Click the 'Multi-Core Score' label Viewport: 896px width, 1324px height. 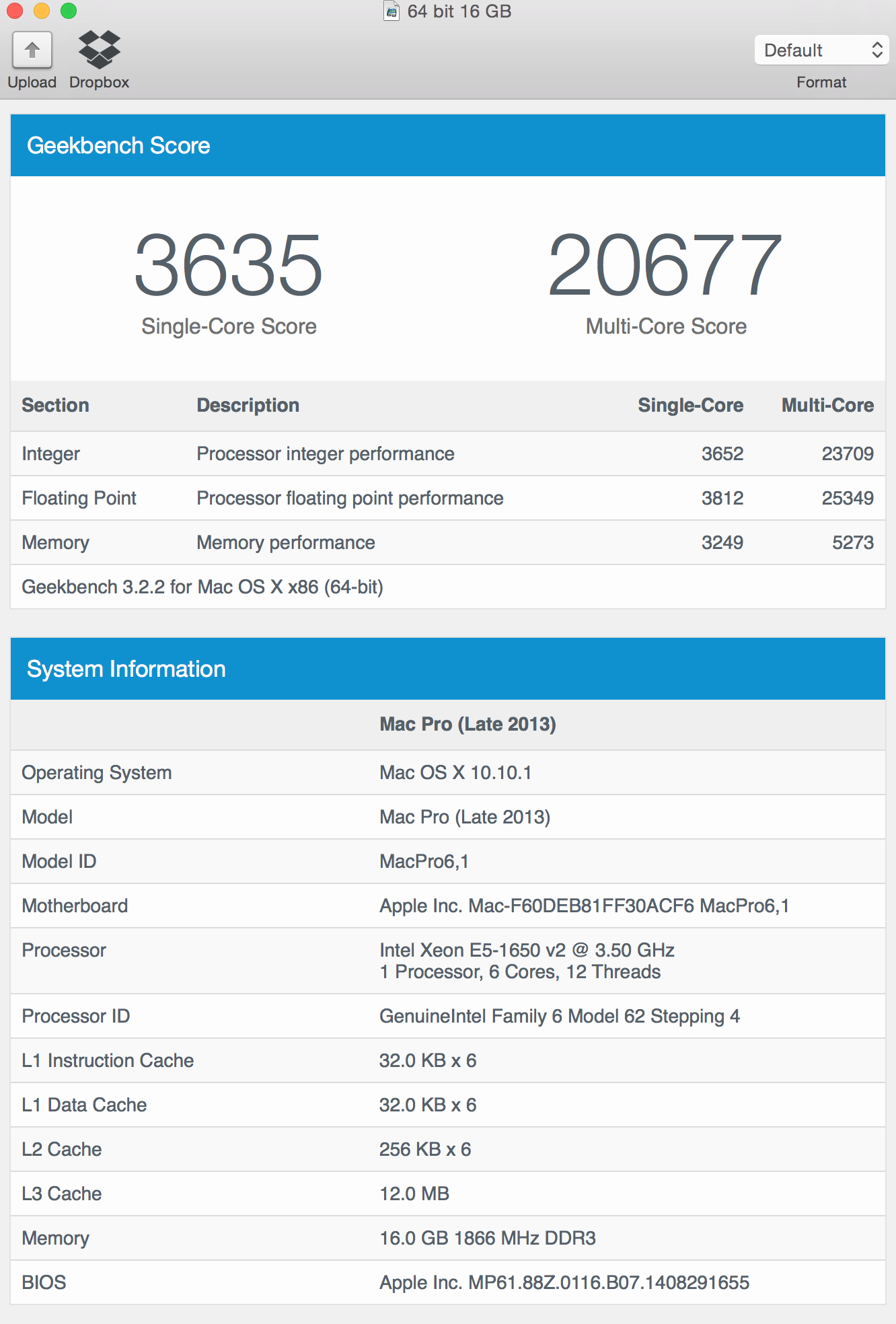tap(666, 326)
